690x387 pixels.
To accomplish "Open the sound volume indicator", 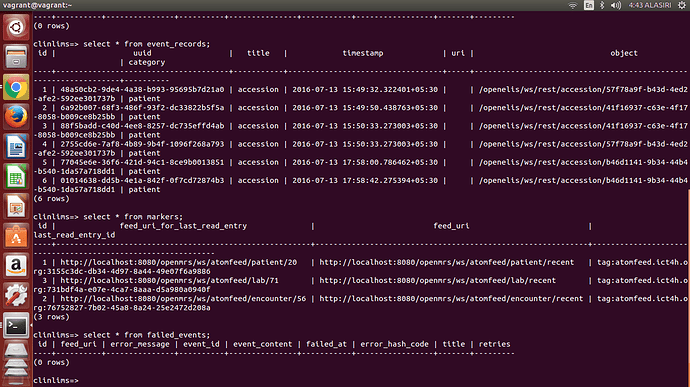I will 616,5.
